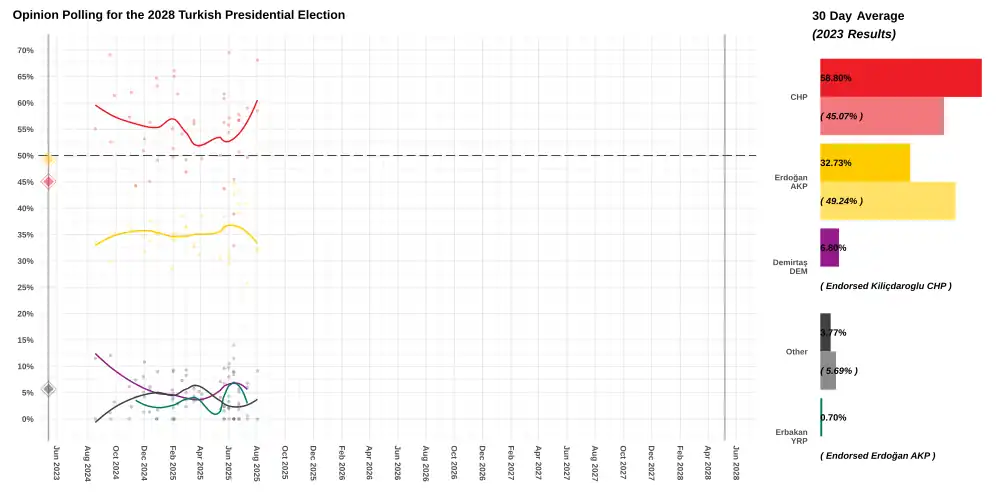Click the yellow diamond marker near 50%

point(48,158)
